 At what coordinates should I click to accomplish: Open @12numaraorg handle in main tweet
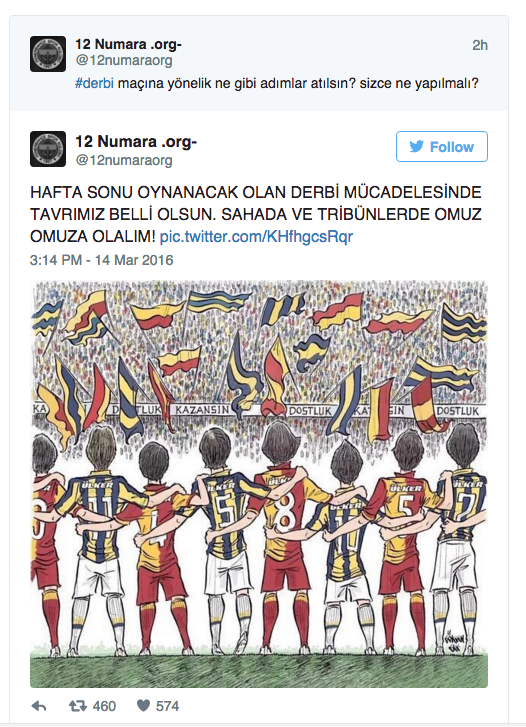point(124,160)
